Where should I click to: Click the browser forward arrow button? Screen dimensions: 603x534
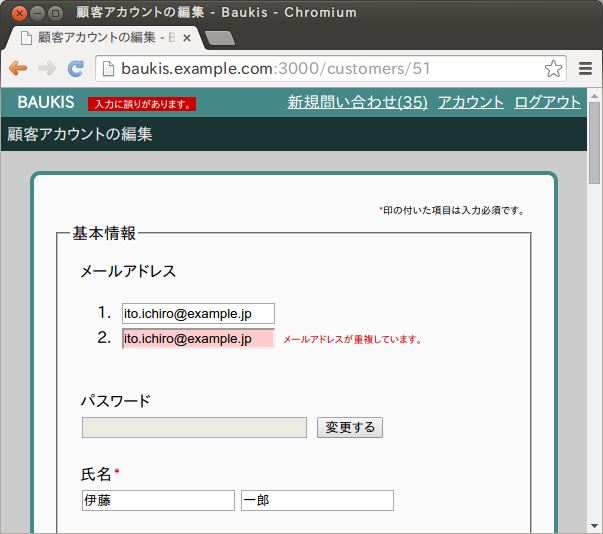coord(47,68)
